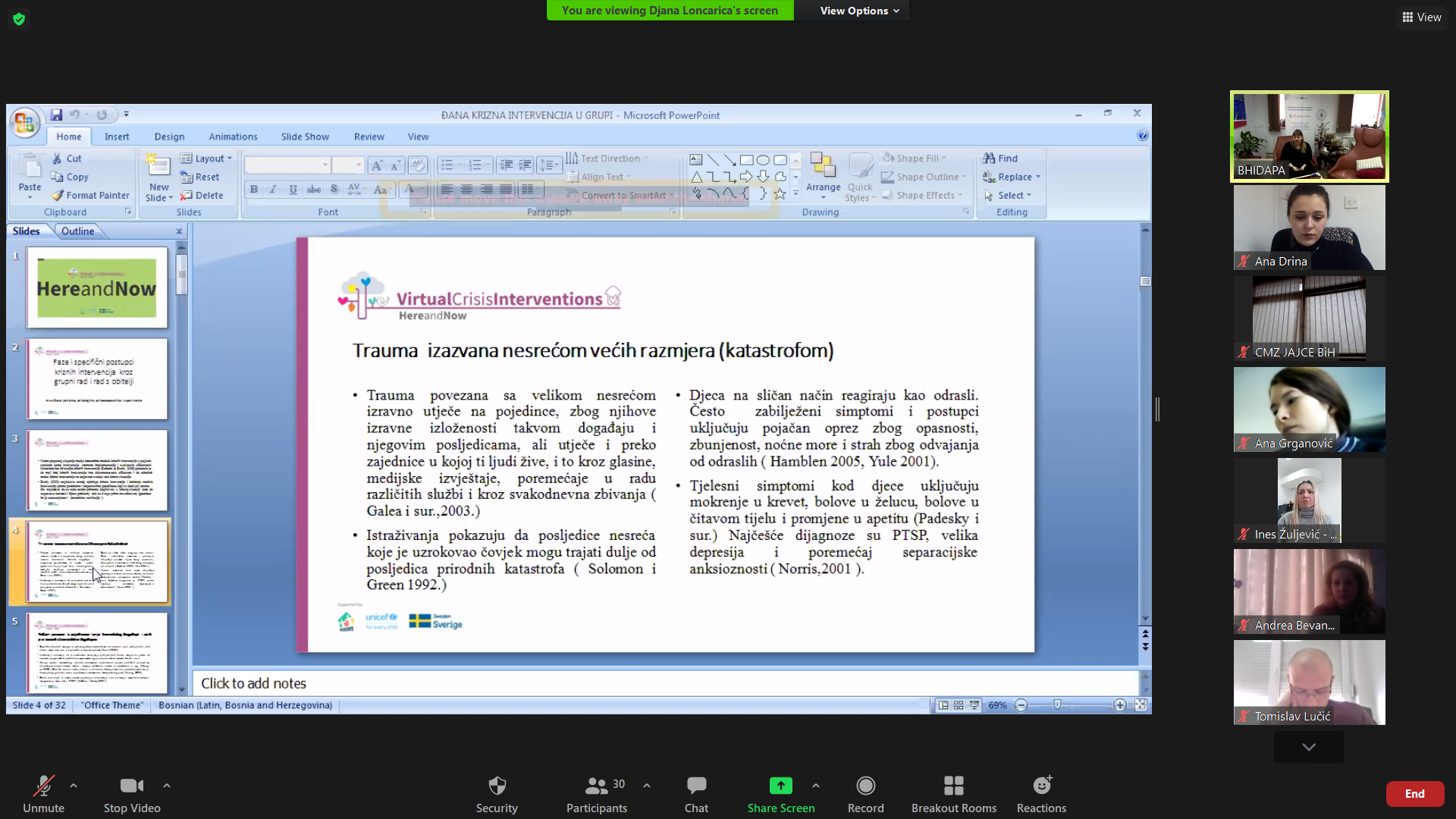Click the green Share Screen icon
This screenshot has height=819, width=1456.
point(780,786)
